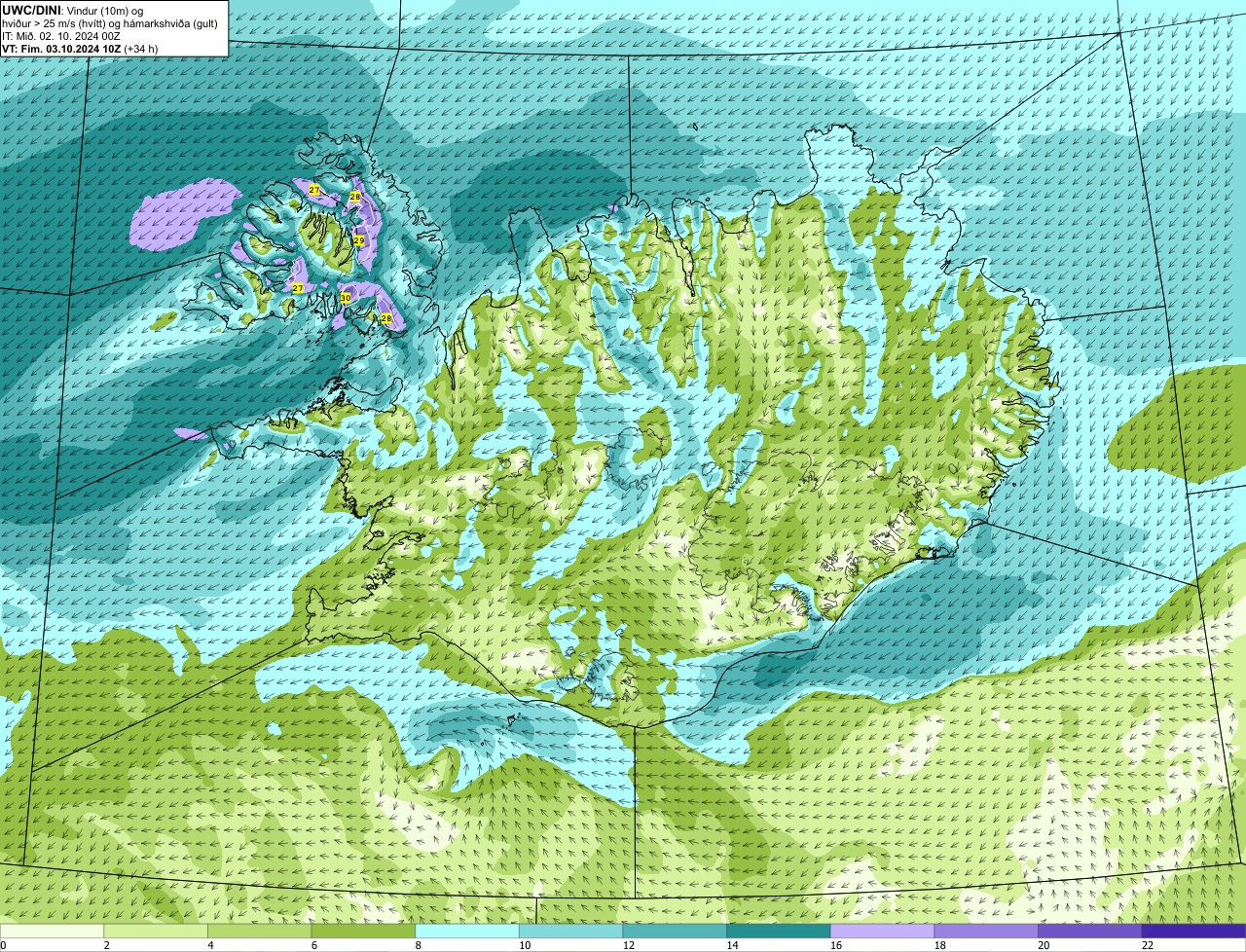Click the 'IT: Mið. 02. 10. 2024 00Z' line

click(x=61, y=35)
